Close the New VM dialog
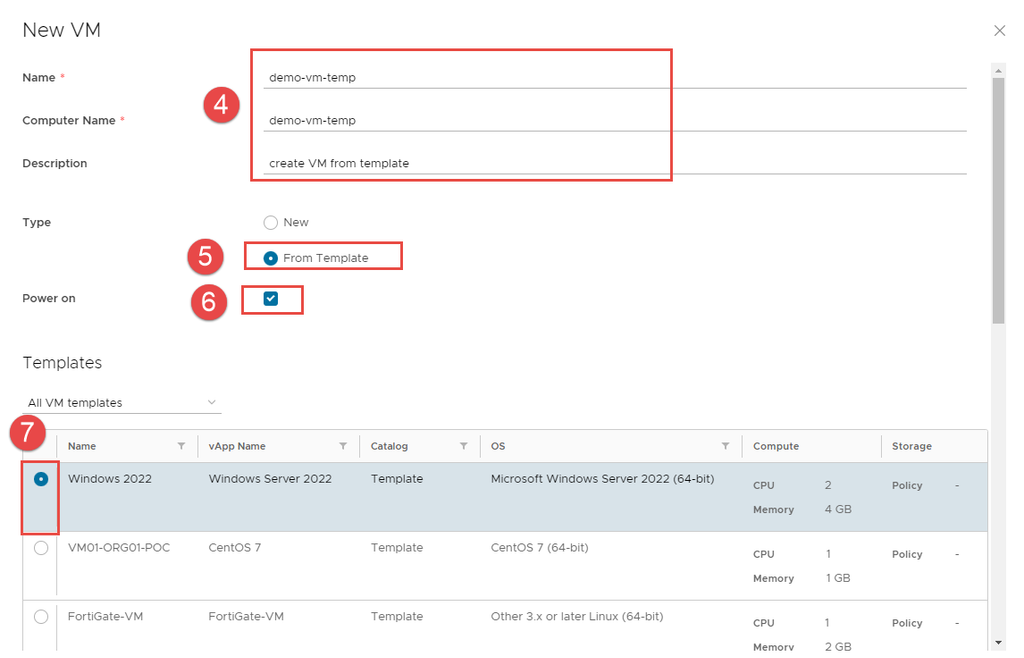Image resolution: width=1024 pixels, height=658 pixels. (x=999, y=31)
